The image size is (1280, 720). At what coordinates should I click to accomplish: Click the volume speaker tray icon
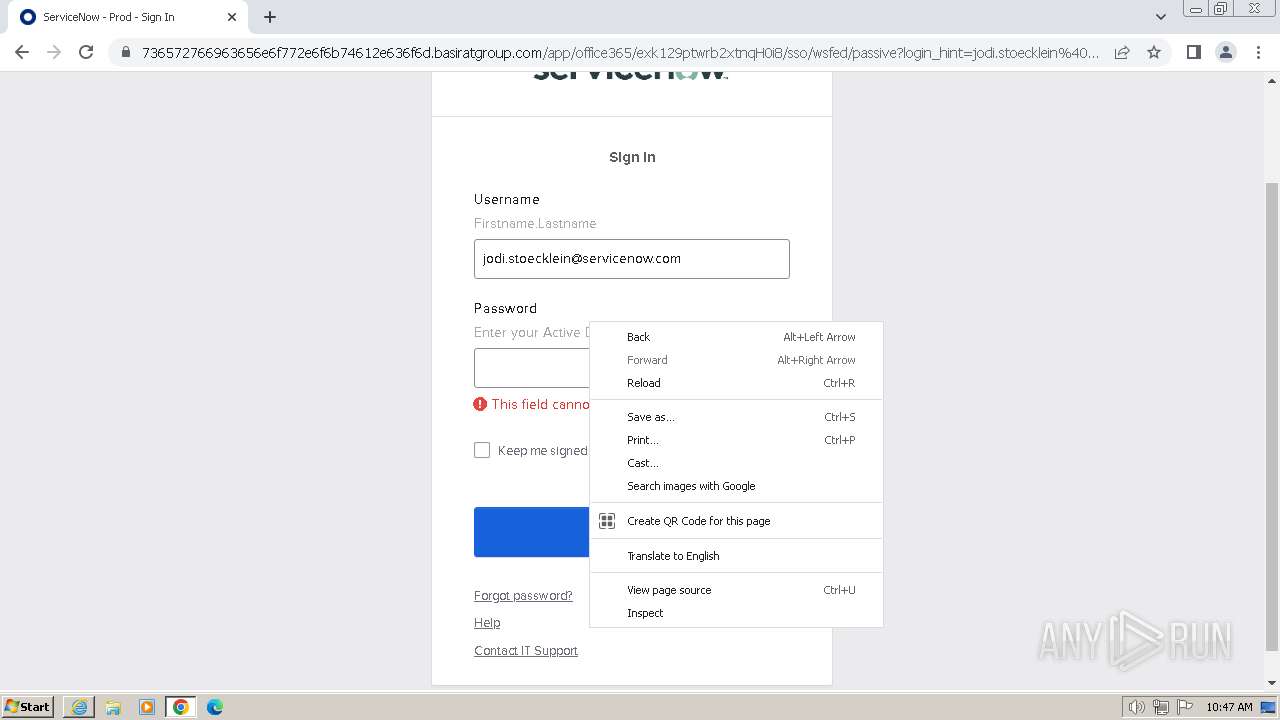(x=1137, y=707)
